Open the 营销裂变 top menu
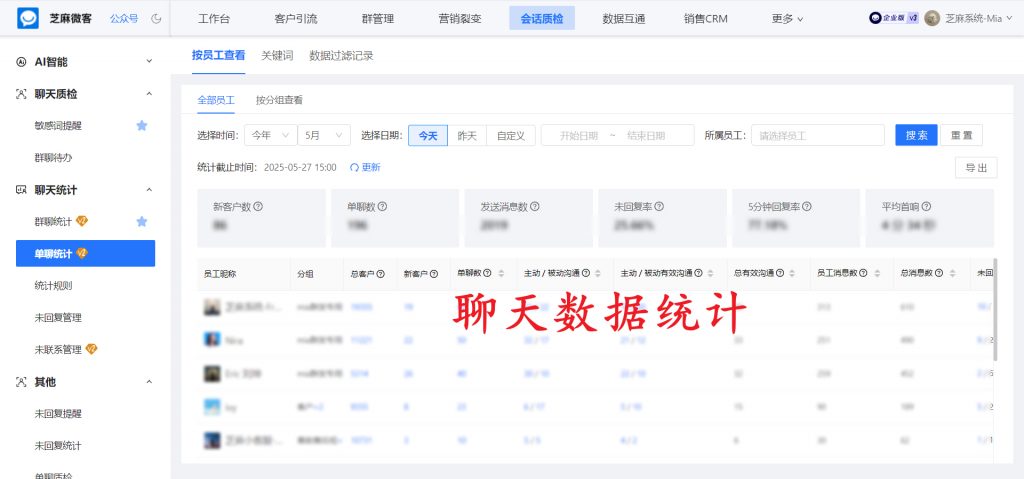Image resolution: width=1024 pixels, height=479 pixels. coord(460,19)
